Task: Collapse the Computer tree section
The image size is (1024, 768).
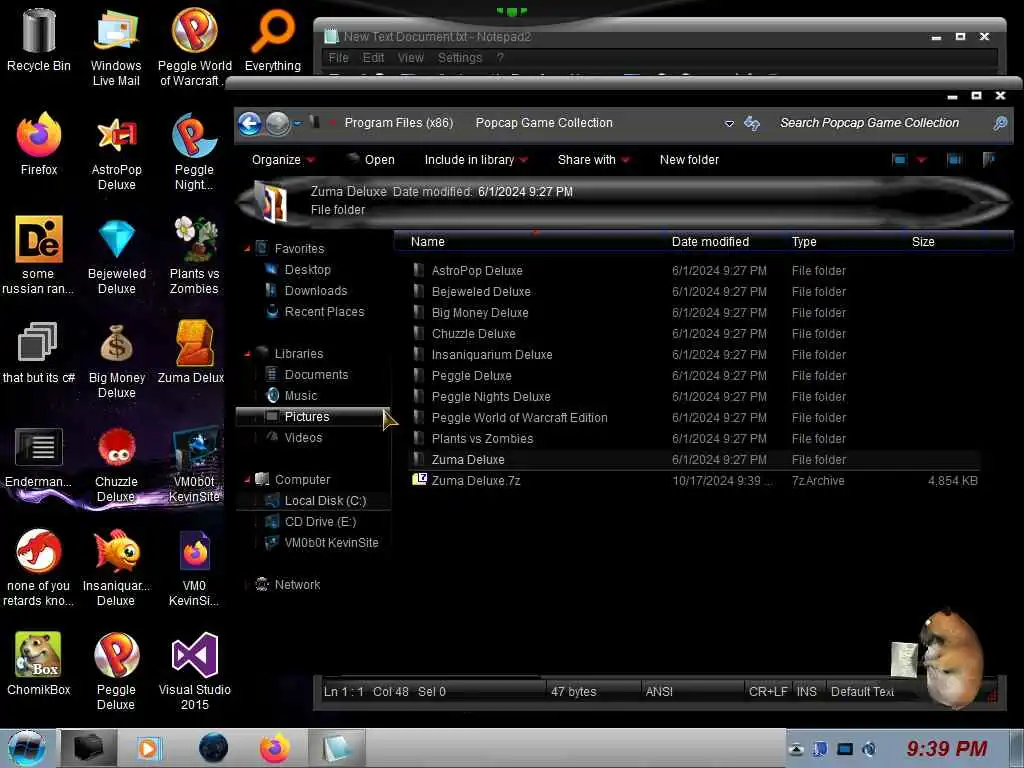Action: (248, 480)
